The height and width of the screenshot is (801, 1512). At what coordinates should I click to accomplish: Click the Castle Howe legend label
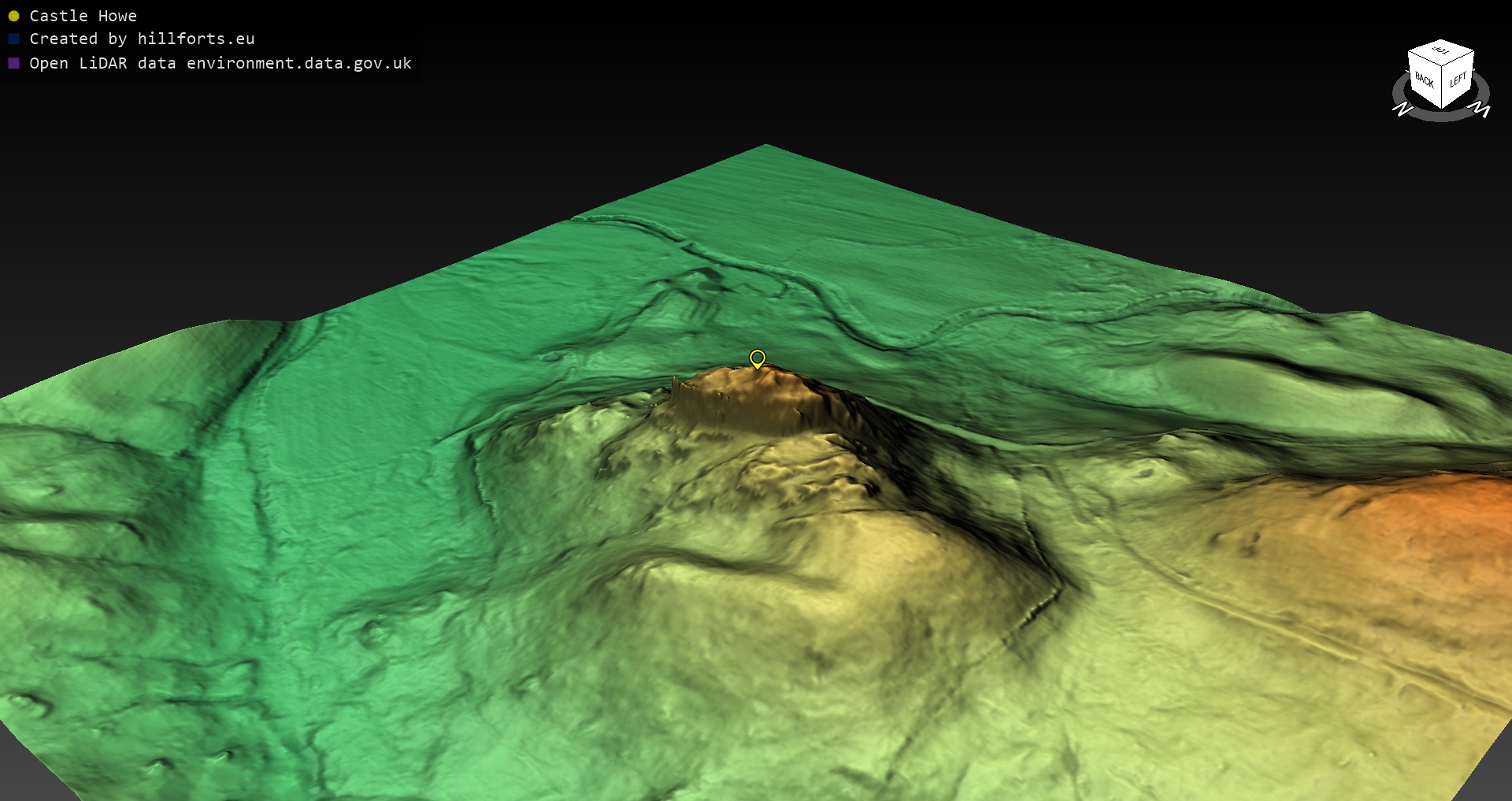point(83,16)
